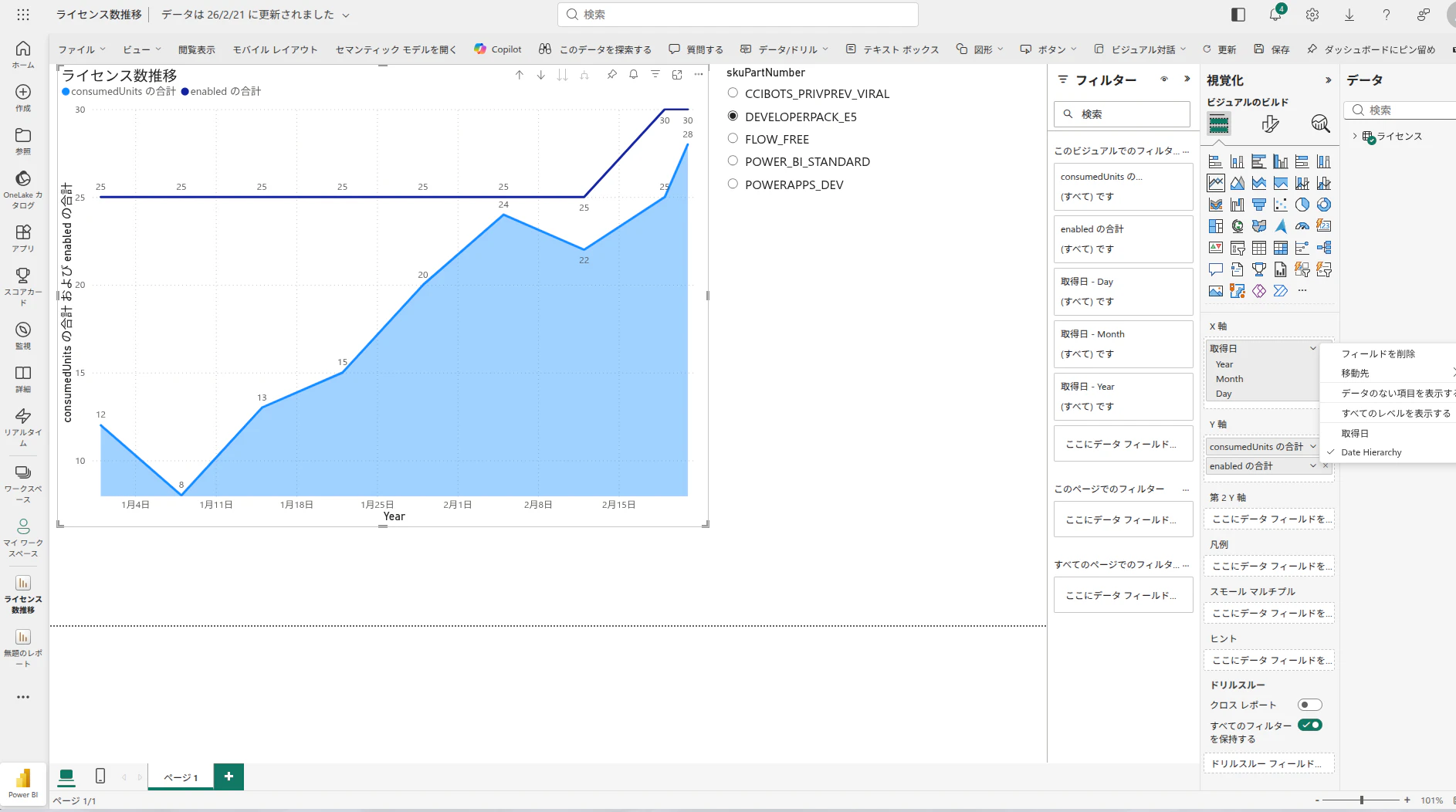Open Copilot from the toolbar

coord(498,49)
